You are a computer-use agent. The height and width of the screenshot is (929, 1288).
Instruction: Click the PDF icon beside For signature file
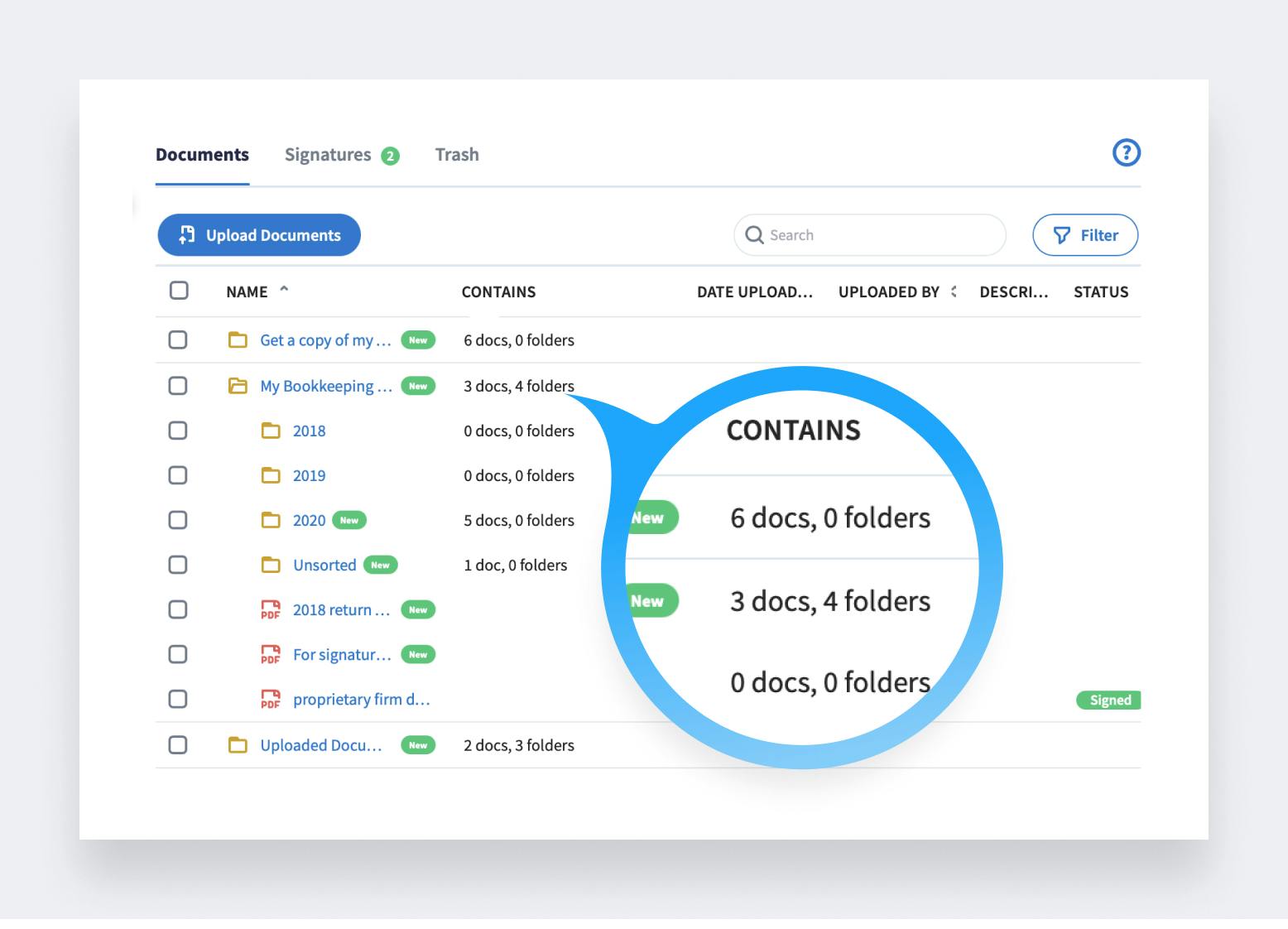coord(270,655)
